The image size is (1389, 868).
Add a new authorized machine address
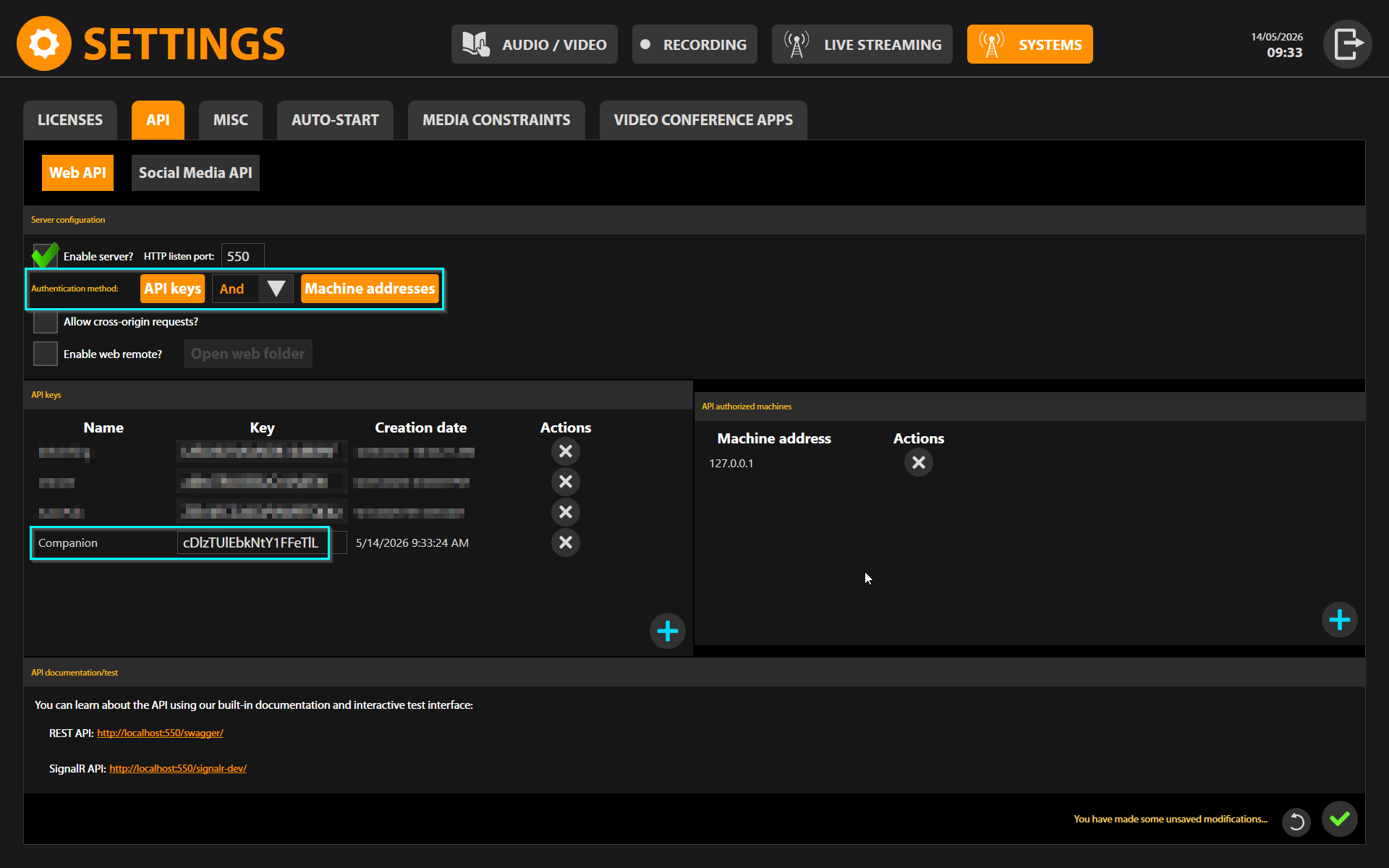pyautogui.click(x=1339, y=620)
